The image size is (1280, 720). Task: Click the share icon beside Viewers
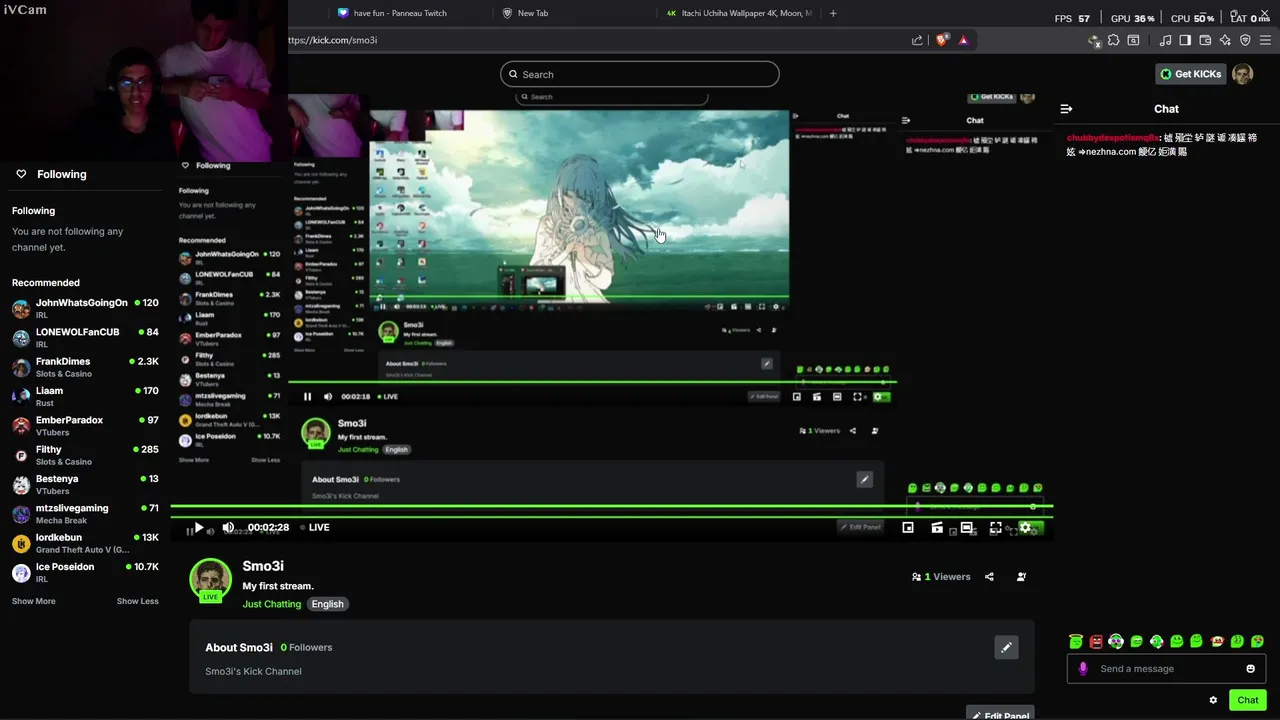[x=989, y=577]
